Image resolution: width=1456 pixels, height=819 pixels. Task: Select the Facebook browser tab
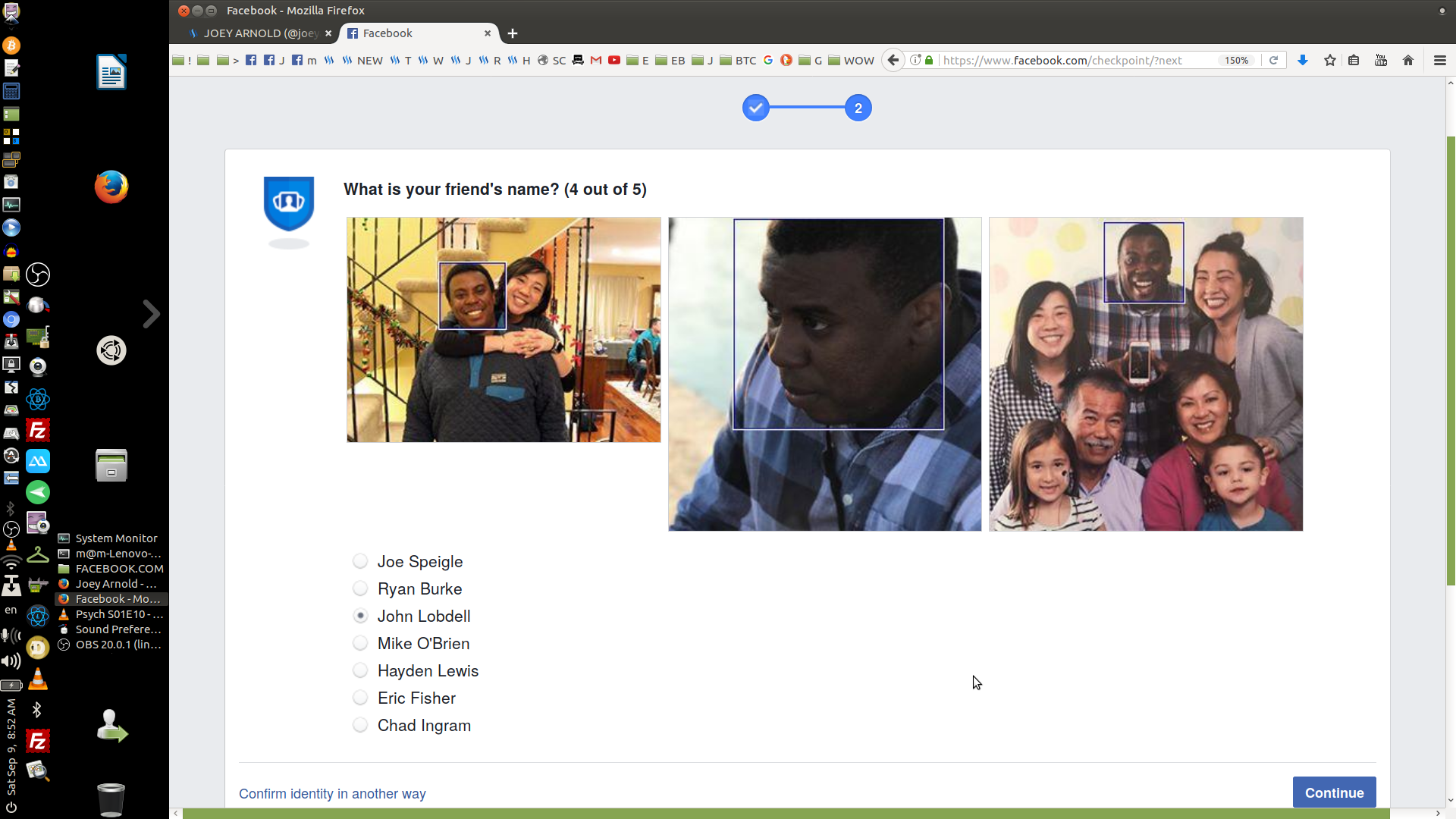coord(419,33)
